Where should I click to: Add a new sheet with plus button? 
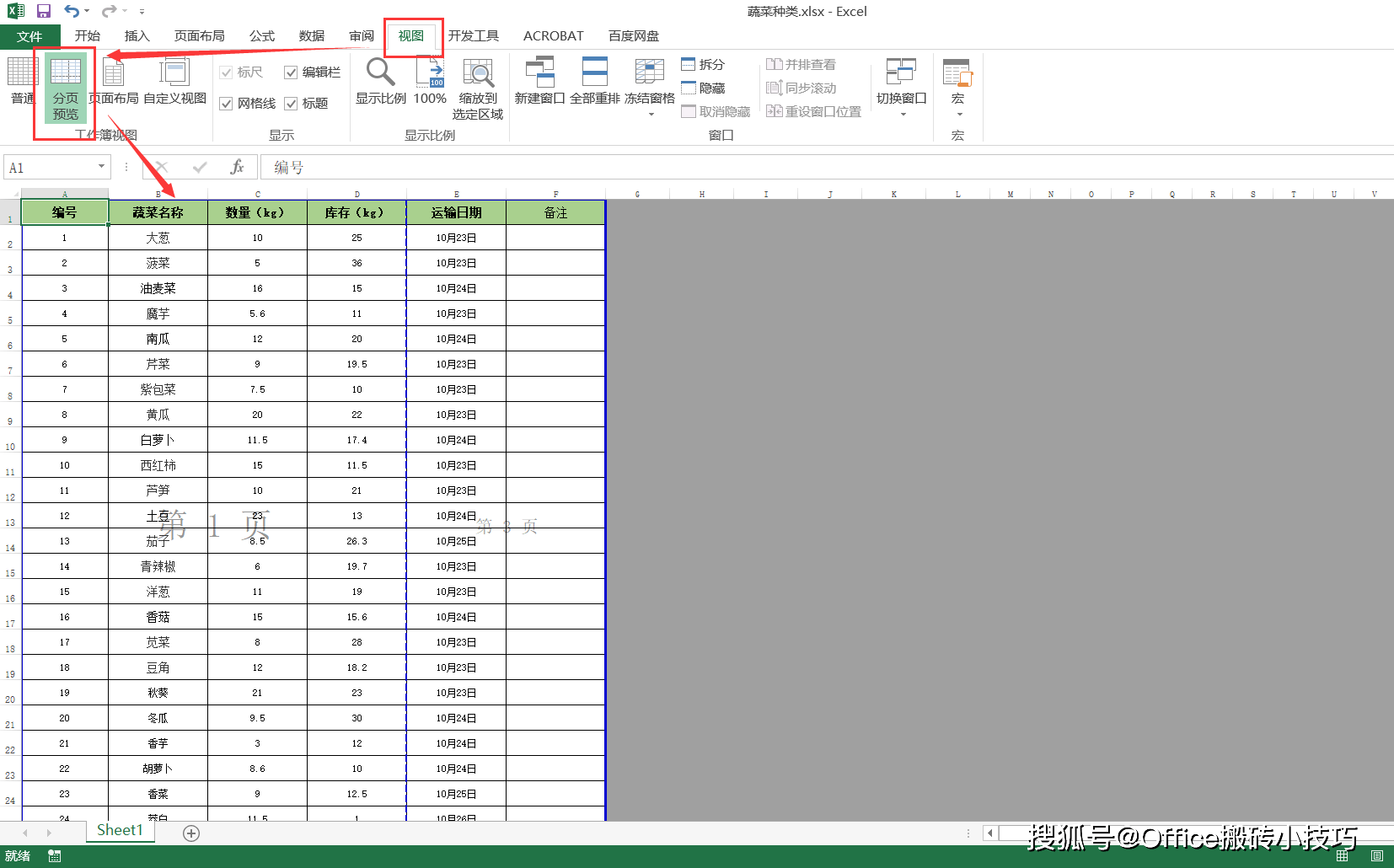click(191, 833)
